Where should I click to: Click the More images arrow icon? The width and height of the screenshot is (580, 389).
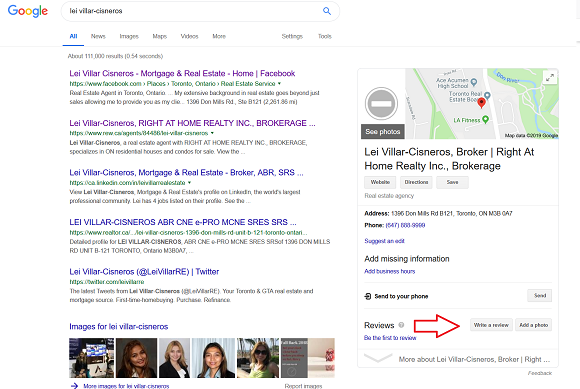pos(74,386)
